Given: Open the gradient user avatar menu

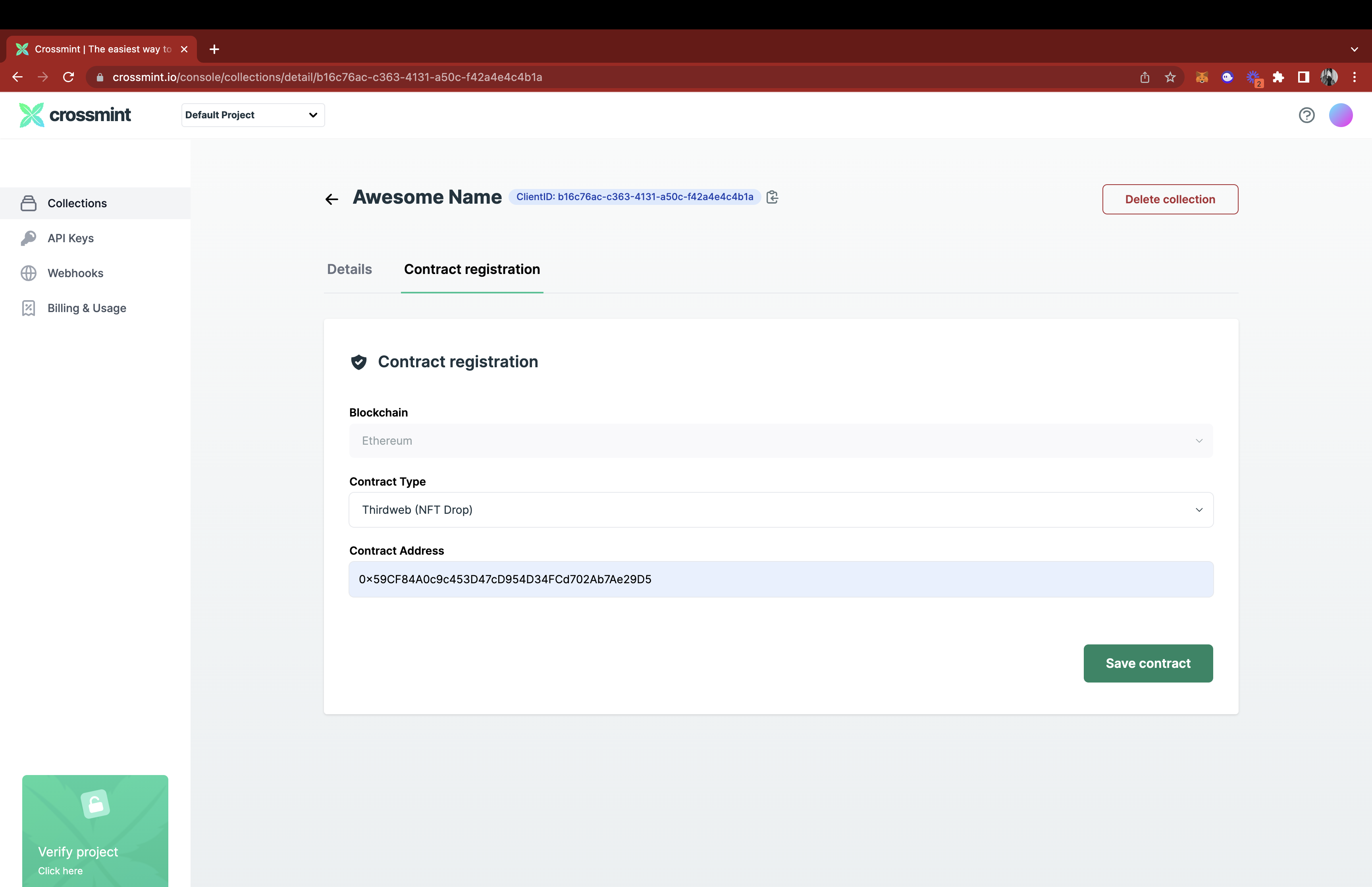Looking at the screenshot, I should point(1340,115).
